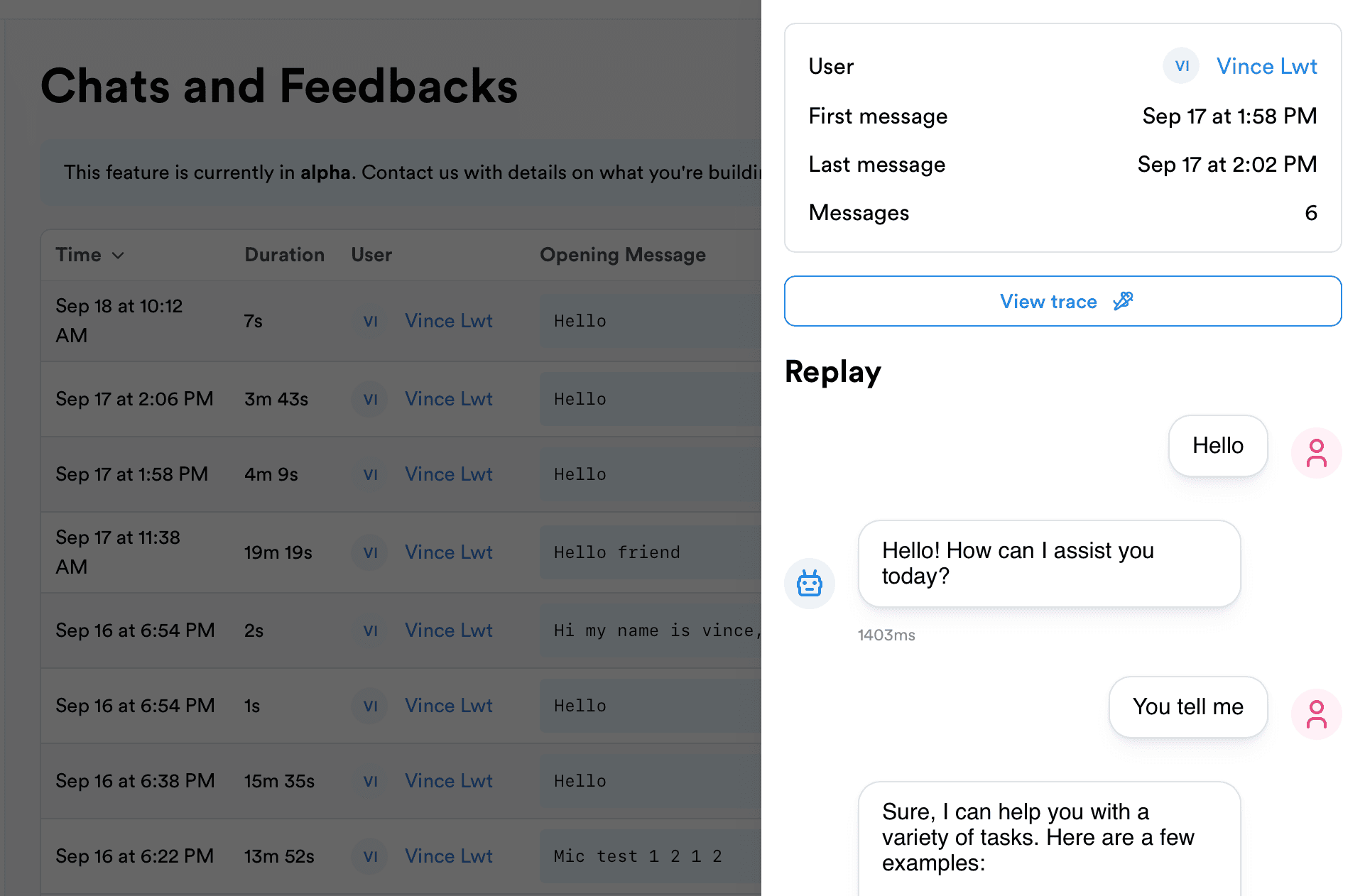1365x896 pixels.
Task: Click the VI avatar on the Sep 16 6:22 PM row
Action: 369,856
